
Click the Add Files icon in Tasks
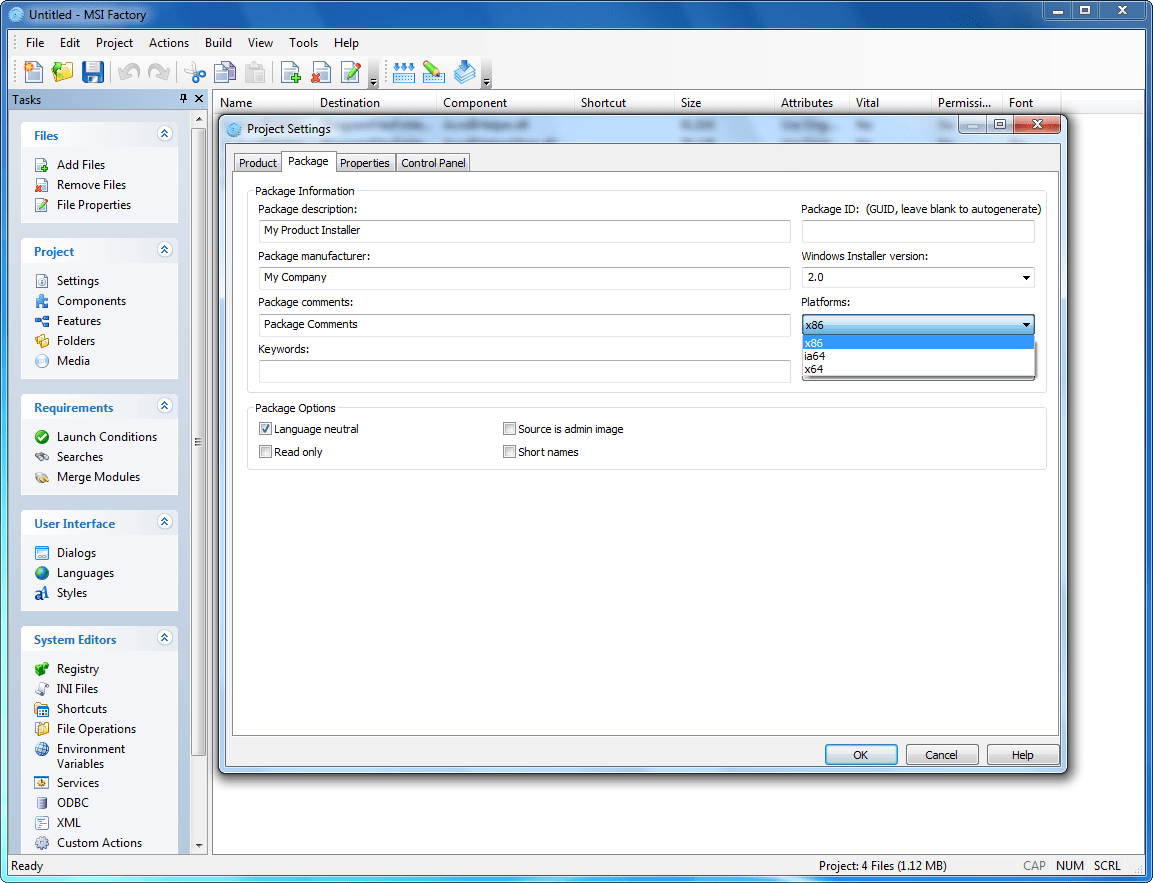[x=42, y=165]
